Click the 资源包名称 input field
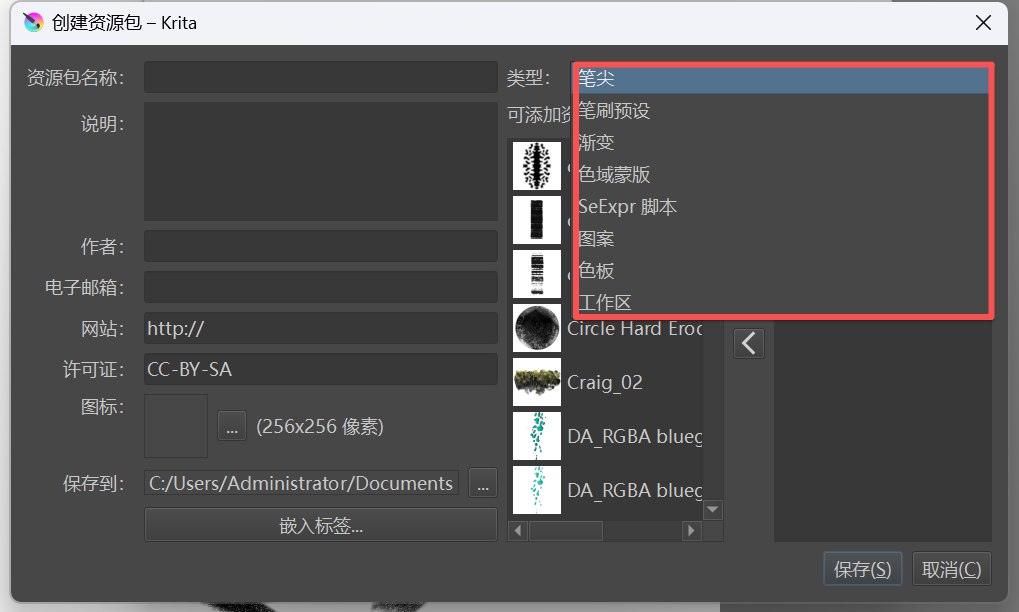The image size is (1019, 612). coord(320,78)
